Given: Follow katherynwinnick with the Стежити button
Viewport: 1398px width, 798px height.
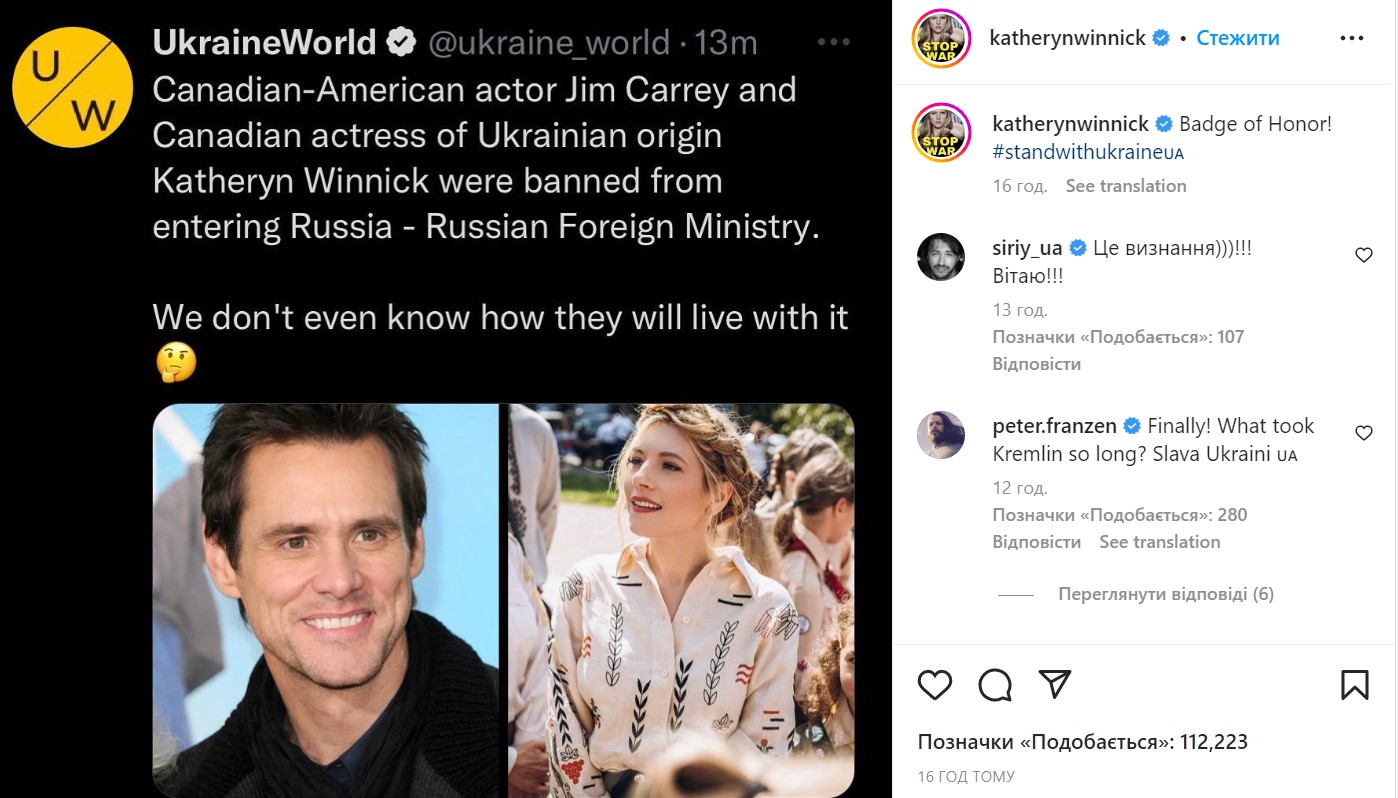Looking at the screenshot, I should click(x=1237, y=39).
